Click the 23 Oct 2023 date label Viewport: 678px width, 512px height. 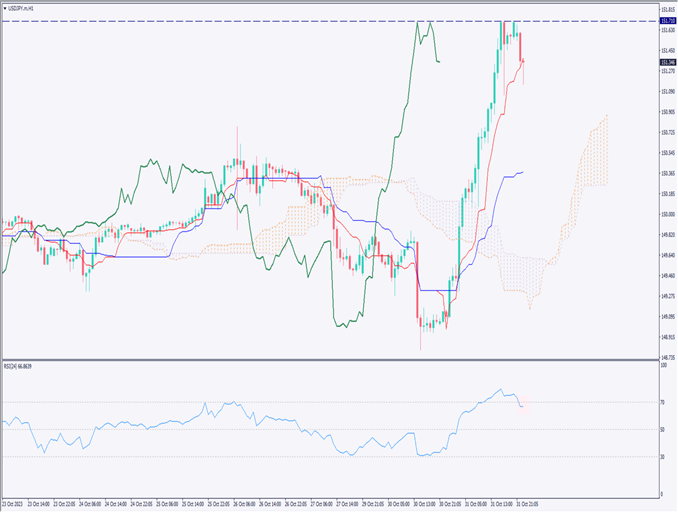click(15, 504)
